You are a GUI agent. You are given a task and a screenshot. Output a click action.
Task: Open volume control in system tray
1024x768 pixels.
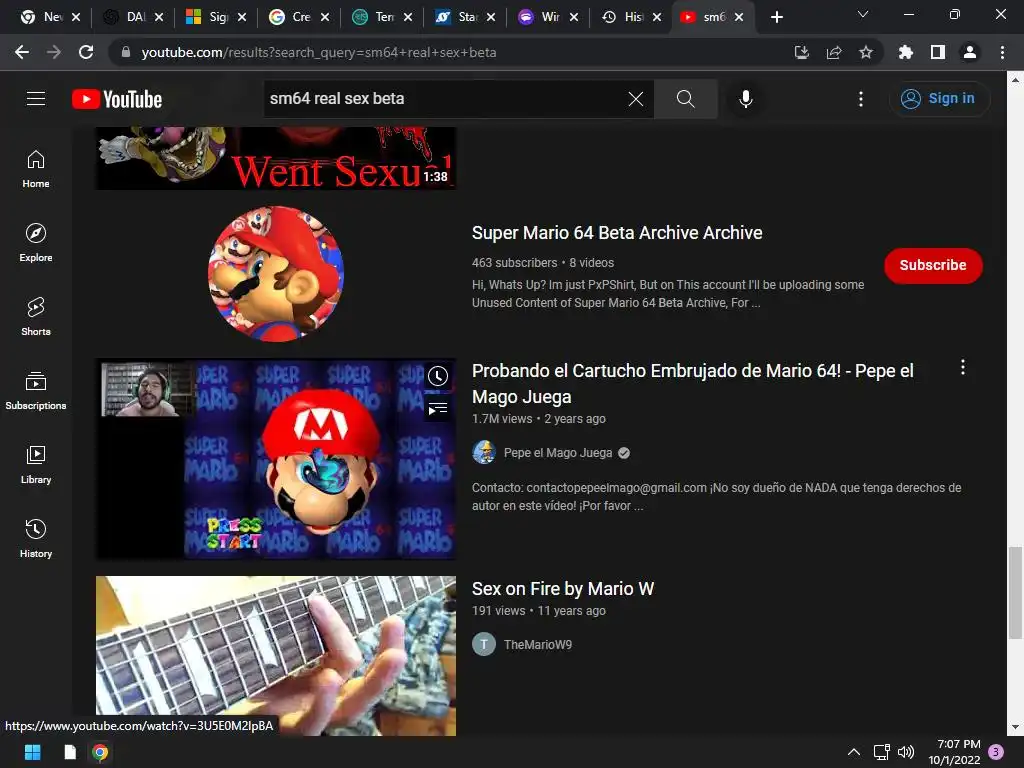pos(906,752)
